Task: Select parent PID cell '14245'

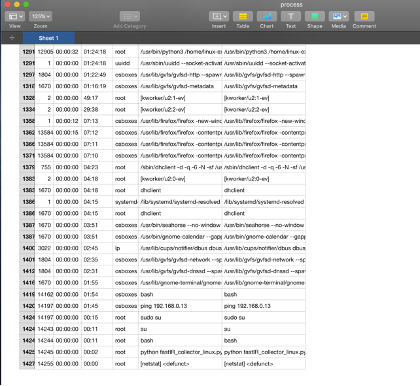Action: click(x=44, y=352)
